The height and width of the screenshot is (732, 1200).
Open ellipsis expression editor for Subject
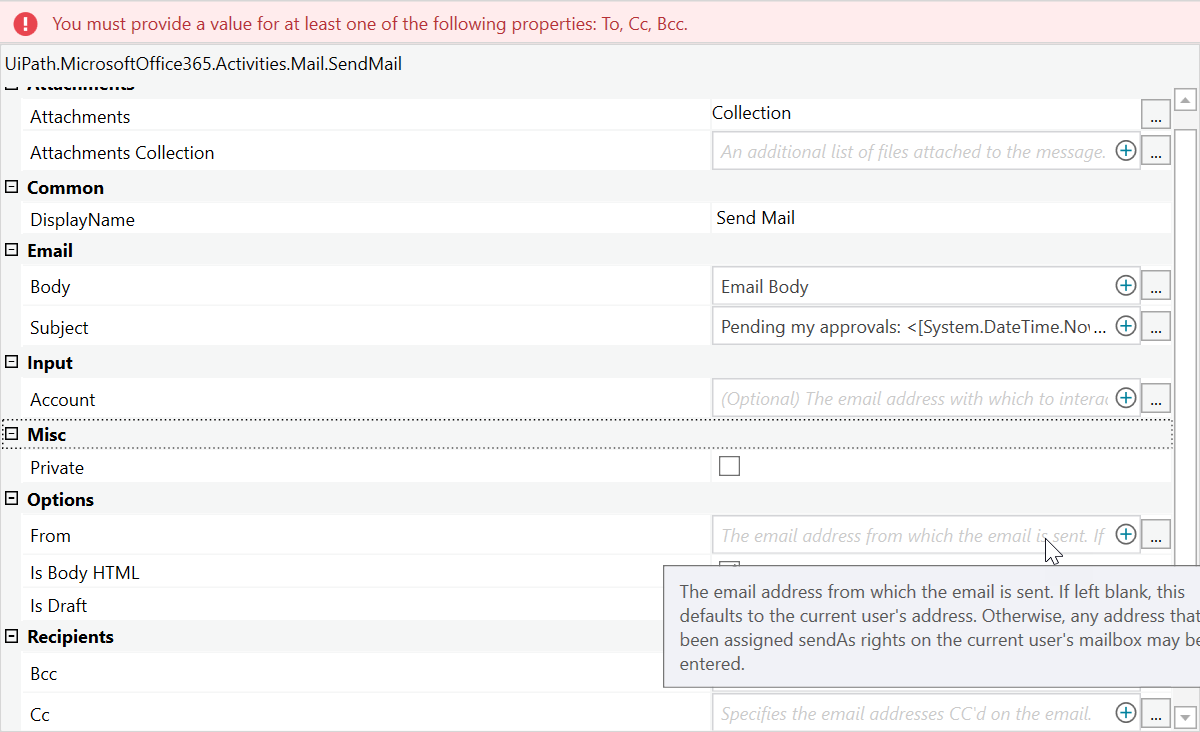click(x=1155, y=326)
